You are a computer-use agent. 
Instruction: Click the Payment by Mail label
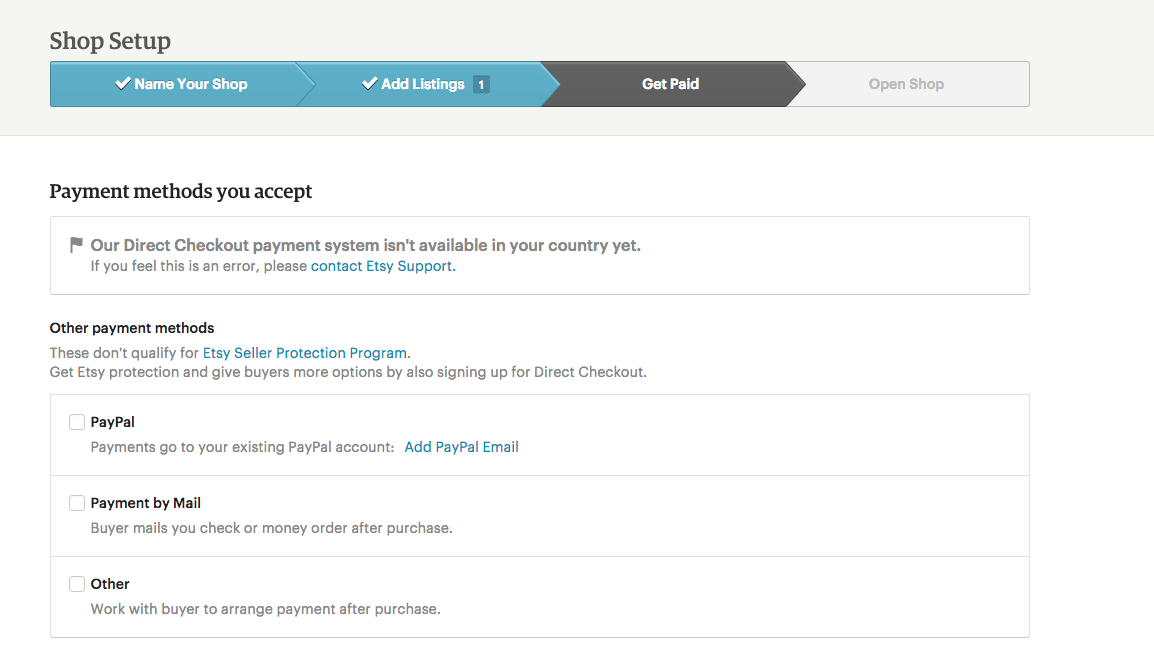pyautogui.click(x=146, y=503)
